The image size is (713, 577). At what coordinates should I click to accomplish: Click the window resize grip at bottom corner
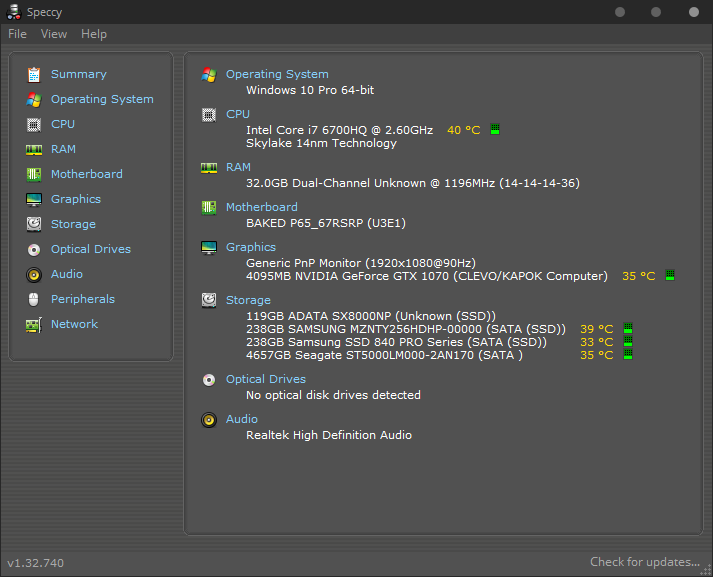[x=706, y=570]
